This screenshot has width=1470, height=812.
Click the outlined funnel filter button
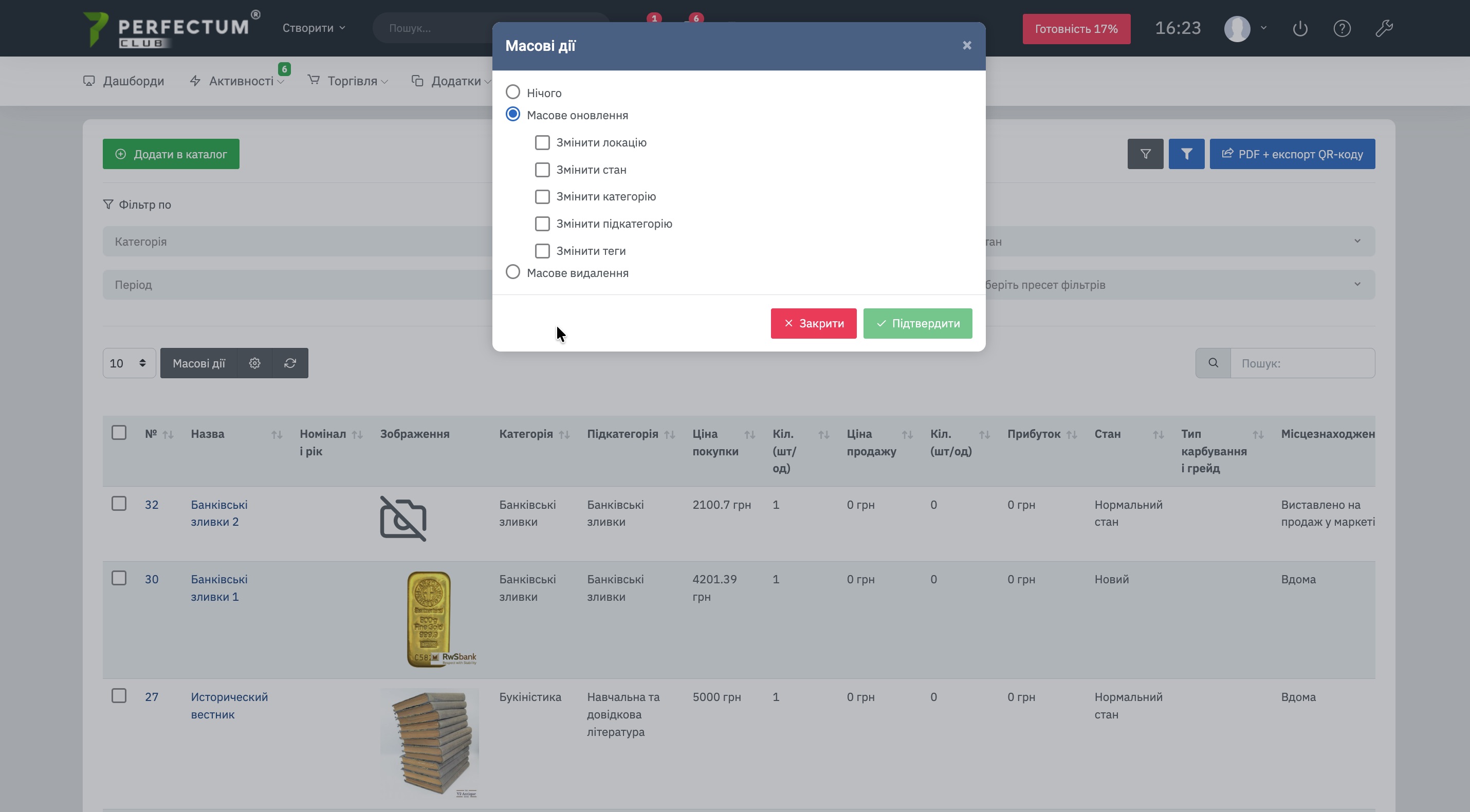[1145, 154]
